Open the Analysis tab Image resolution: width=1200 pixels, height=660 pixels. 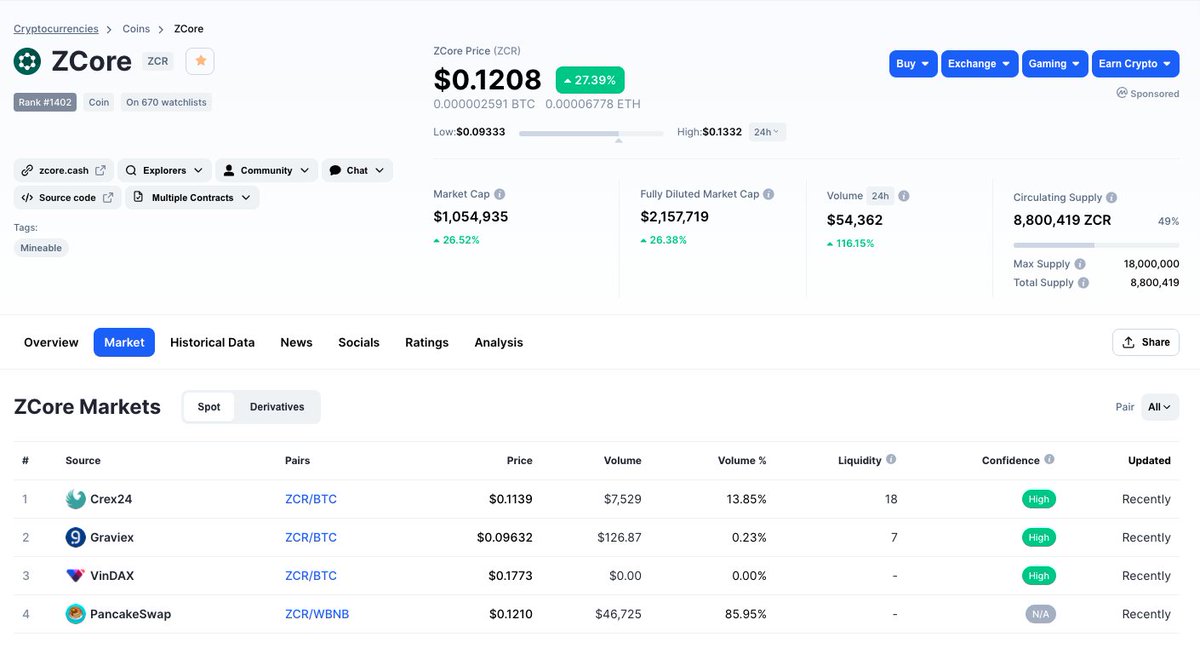click(x=499, y=342)
